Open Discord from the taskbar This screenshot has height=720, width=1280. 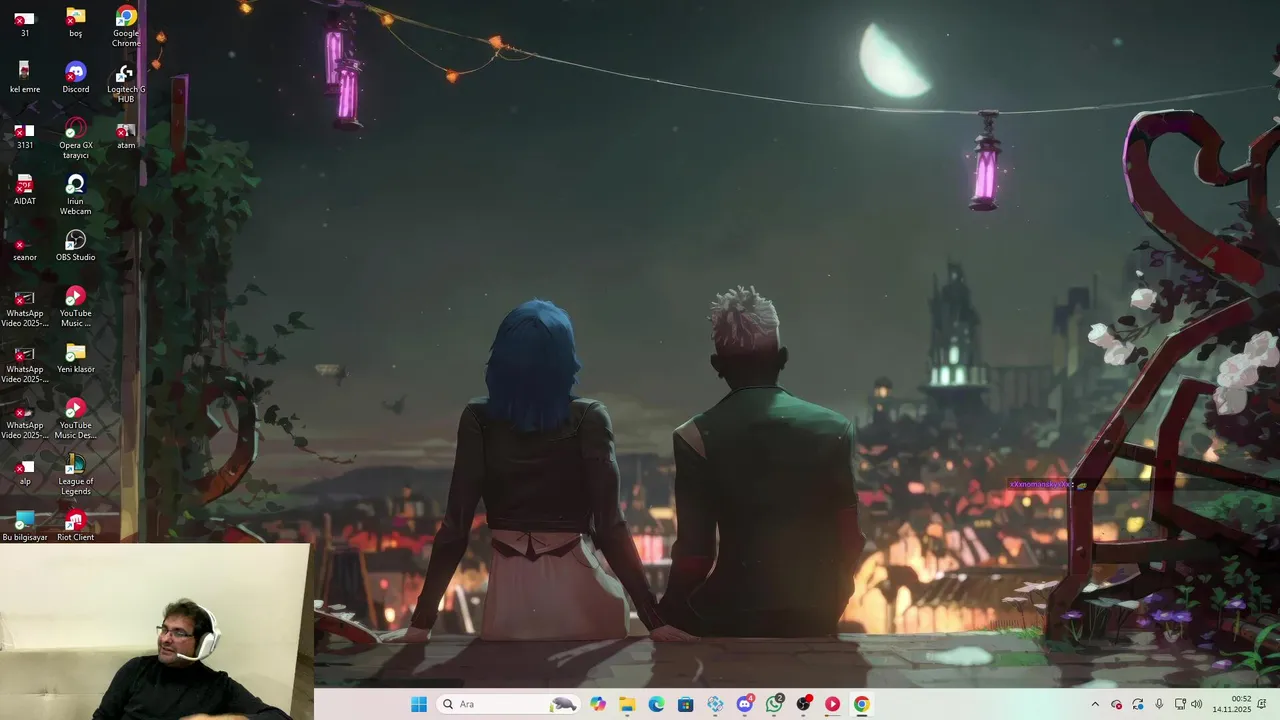point(745,704)
